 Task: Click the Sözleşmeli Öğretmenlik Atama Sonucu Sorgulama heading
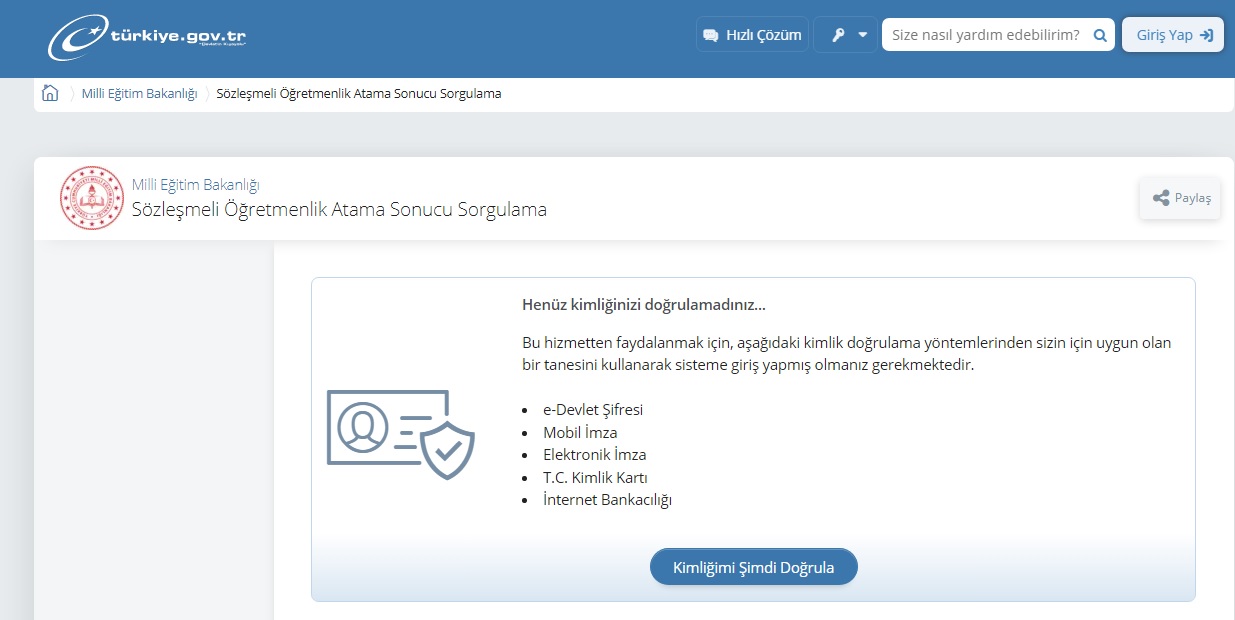339,210
